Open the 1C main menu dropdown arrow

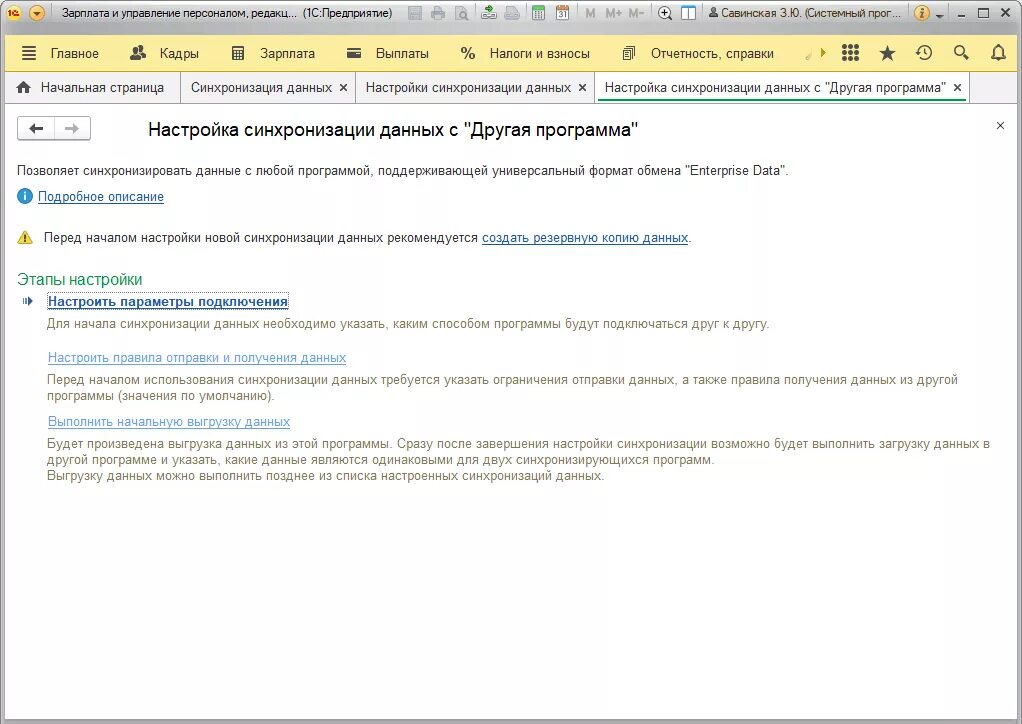pyautogui.click(x=37, y=13)
